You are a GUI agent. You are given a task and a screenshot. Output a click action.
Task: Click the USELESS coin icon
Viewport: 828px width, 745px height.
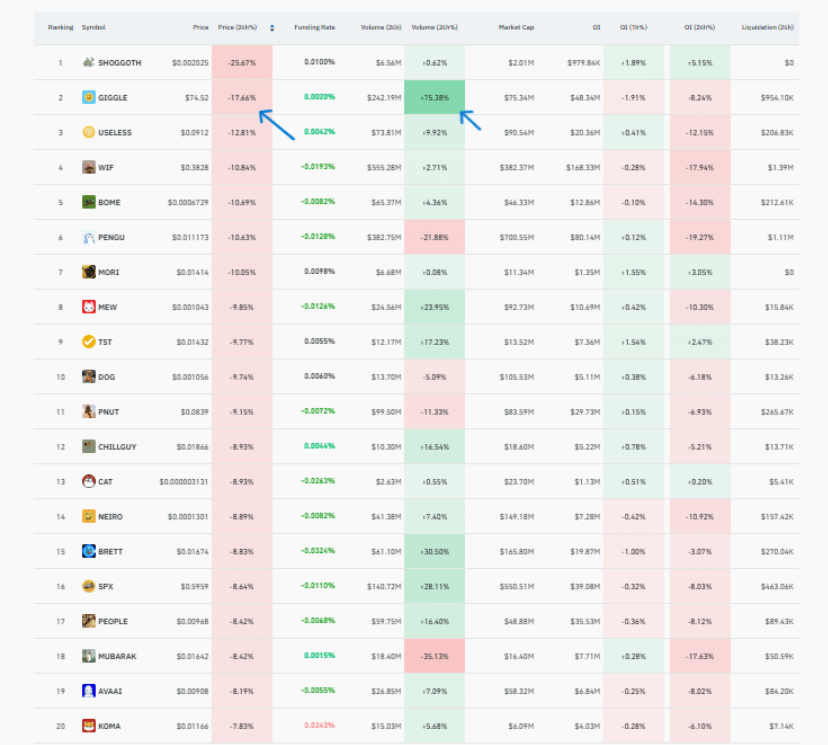coord(89,132)
